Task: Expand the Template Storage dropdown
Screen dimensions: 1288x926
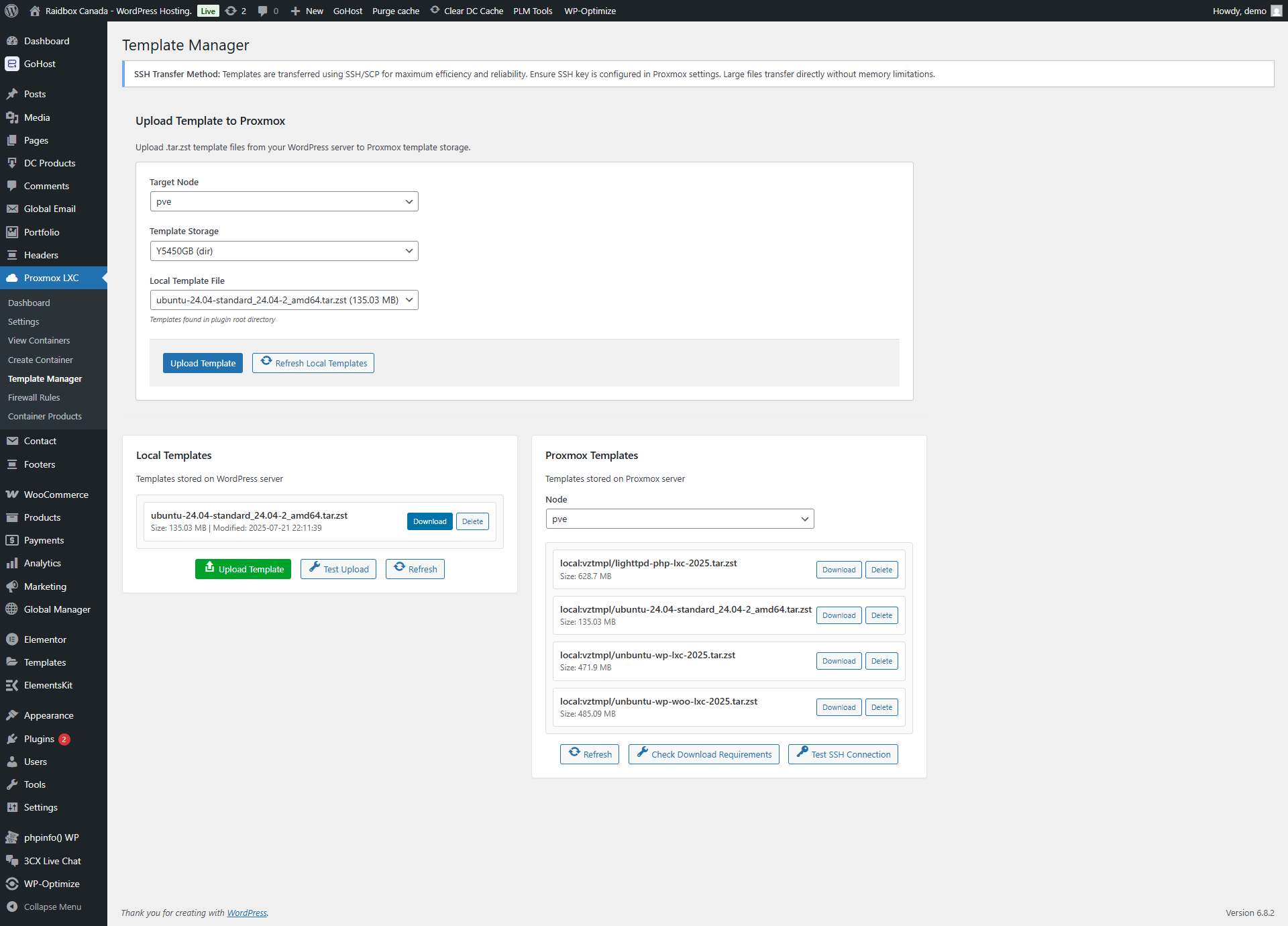Action: coord(284,251)
